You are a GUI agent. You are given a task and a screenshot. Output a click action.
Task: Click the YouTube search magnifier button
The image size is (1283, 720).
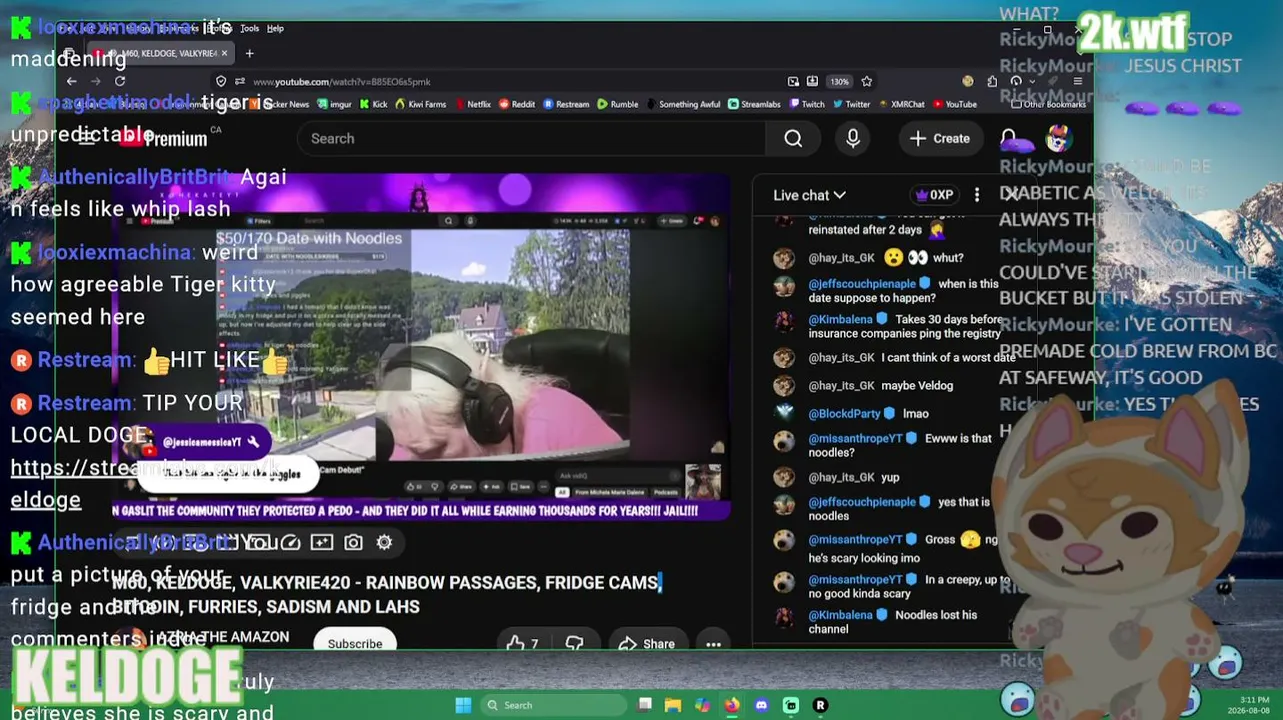[x=793, y=139]
